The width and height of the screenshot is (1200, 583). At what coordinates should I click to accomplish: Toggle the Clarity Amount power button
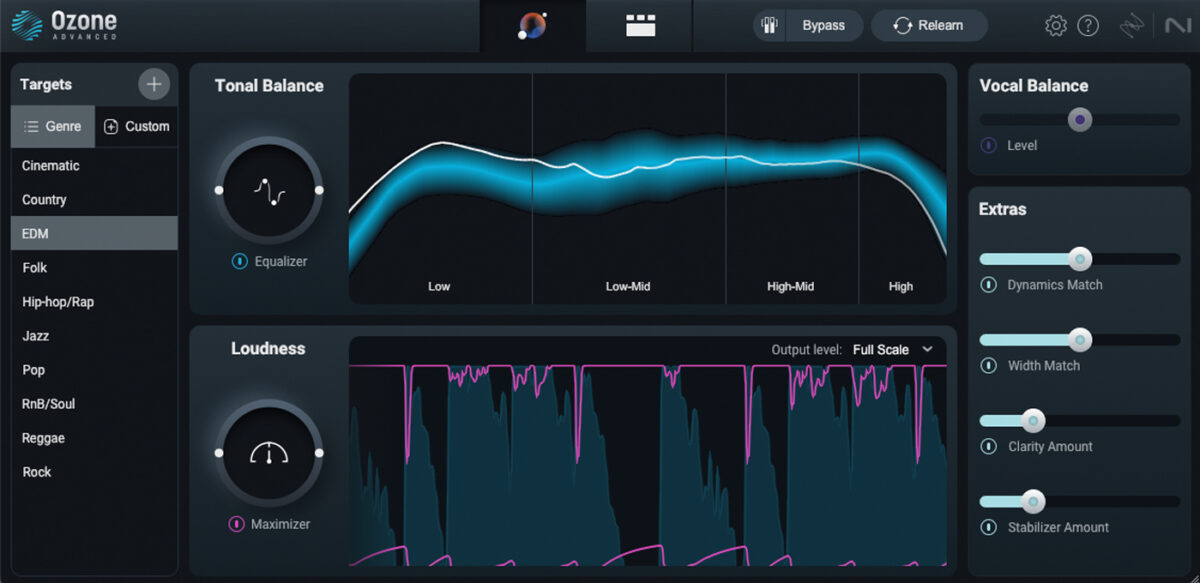coord(989,447)
